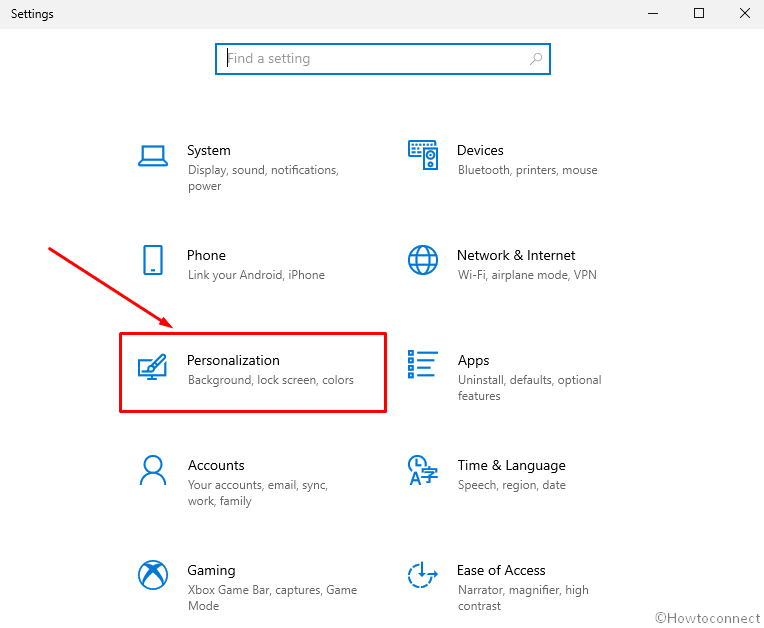The height and width of the screenshot is (628, 764).
Task: Select the Accounts person icon
Action: 153,470
